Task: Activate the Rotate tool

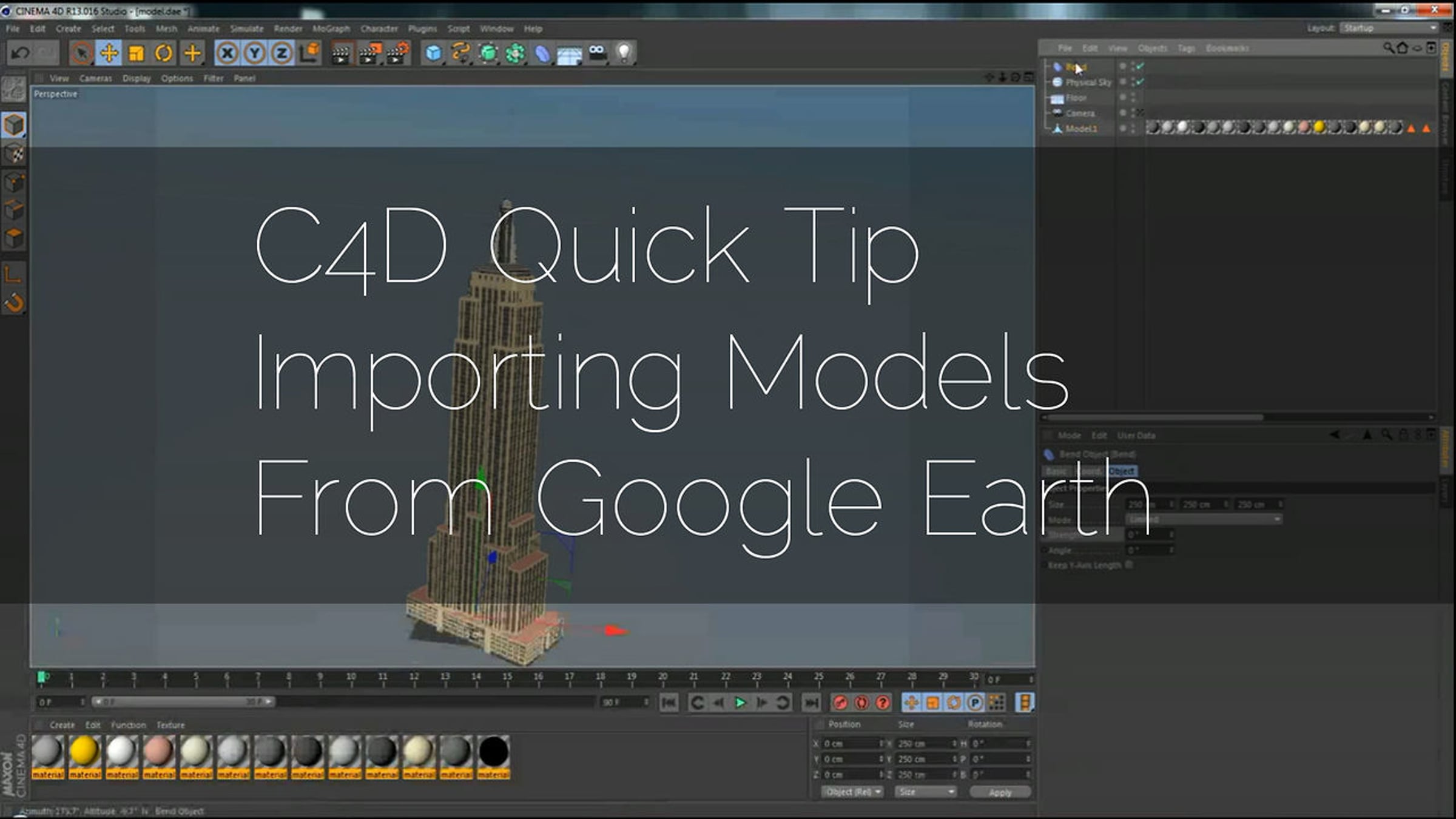Action: coord(164,53)
